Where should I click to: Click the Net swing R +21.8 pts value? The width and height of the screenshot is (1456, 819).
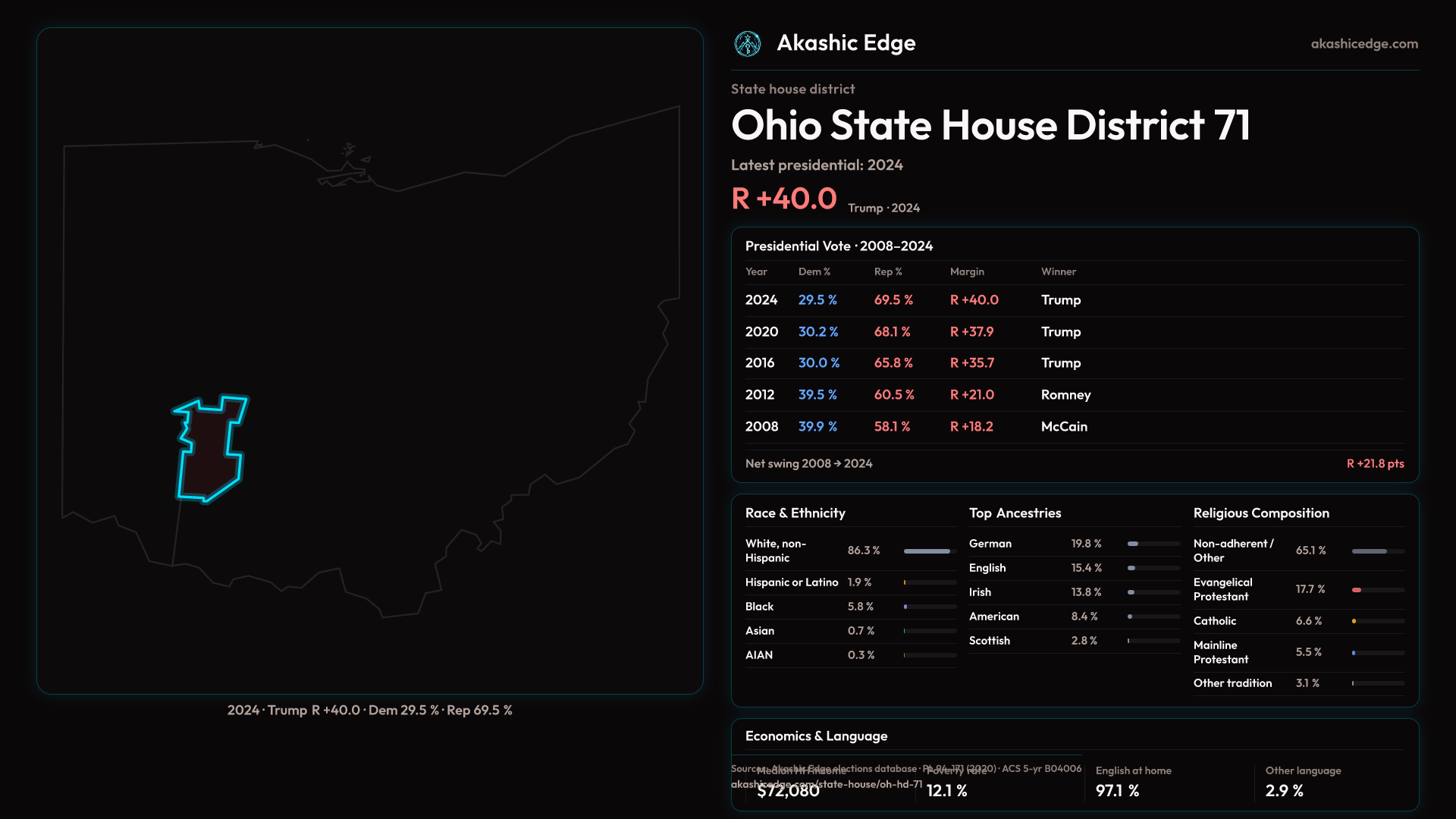[1375, 463]
